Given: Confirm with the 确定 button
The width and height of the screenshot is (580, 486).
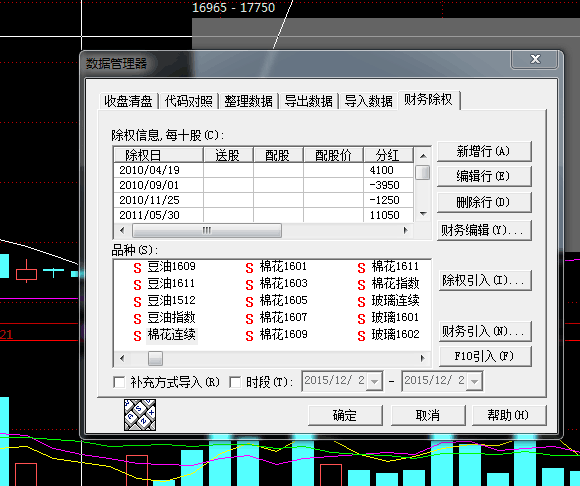Looking at the screenshot, I should tap(345, 415).
